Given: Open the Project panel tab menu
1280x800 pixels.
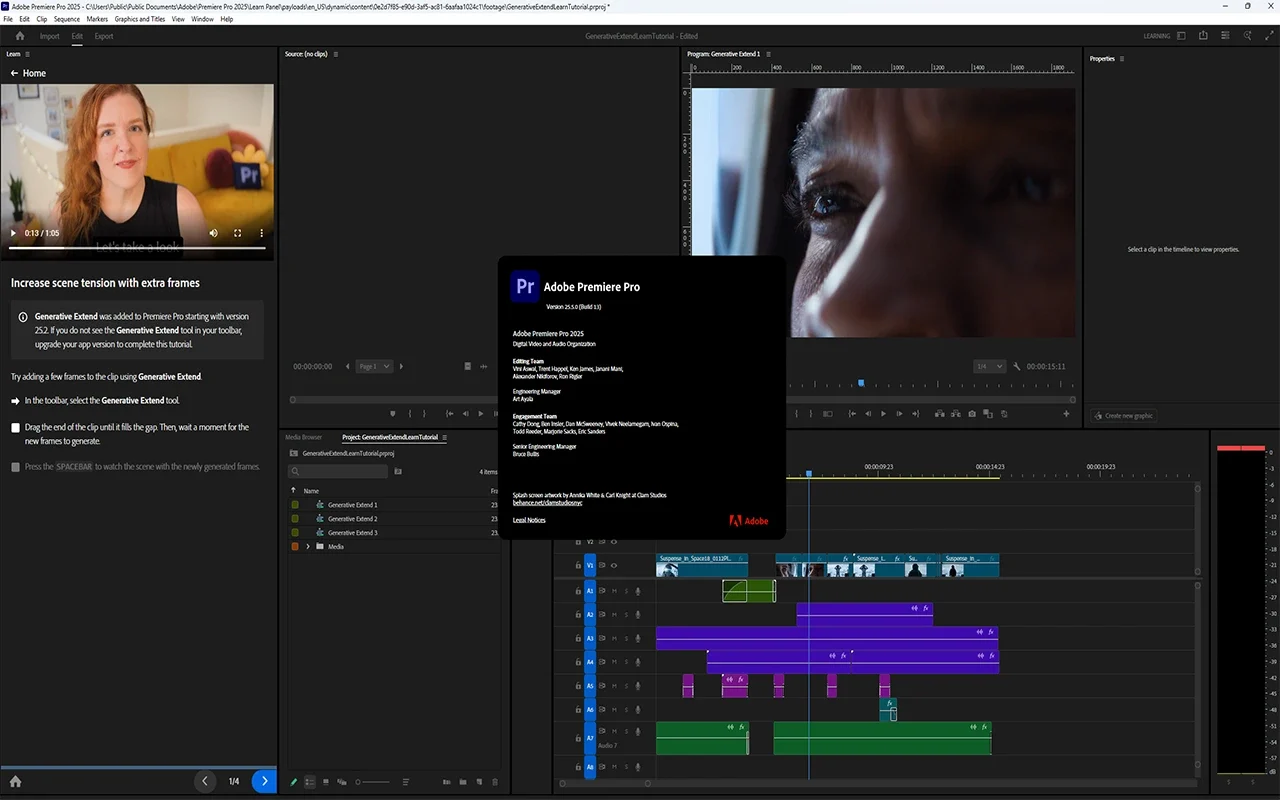Looking at the screenshot, I should [445, 437].
